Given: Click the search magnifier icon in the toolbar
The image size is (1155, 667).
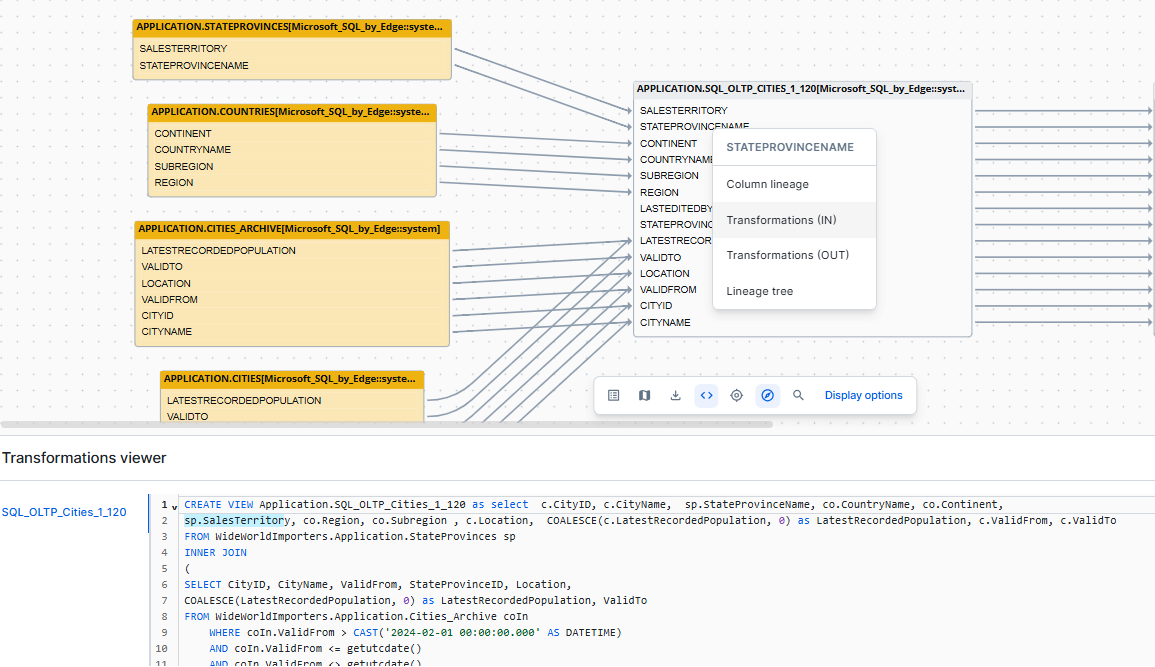Looking at the screenshot, I should 798,395.
